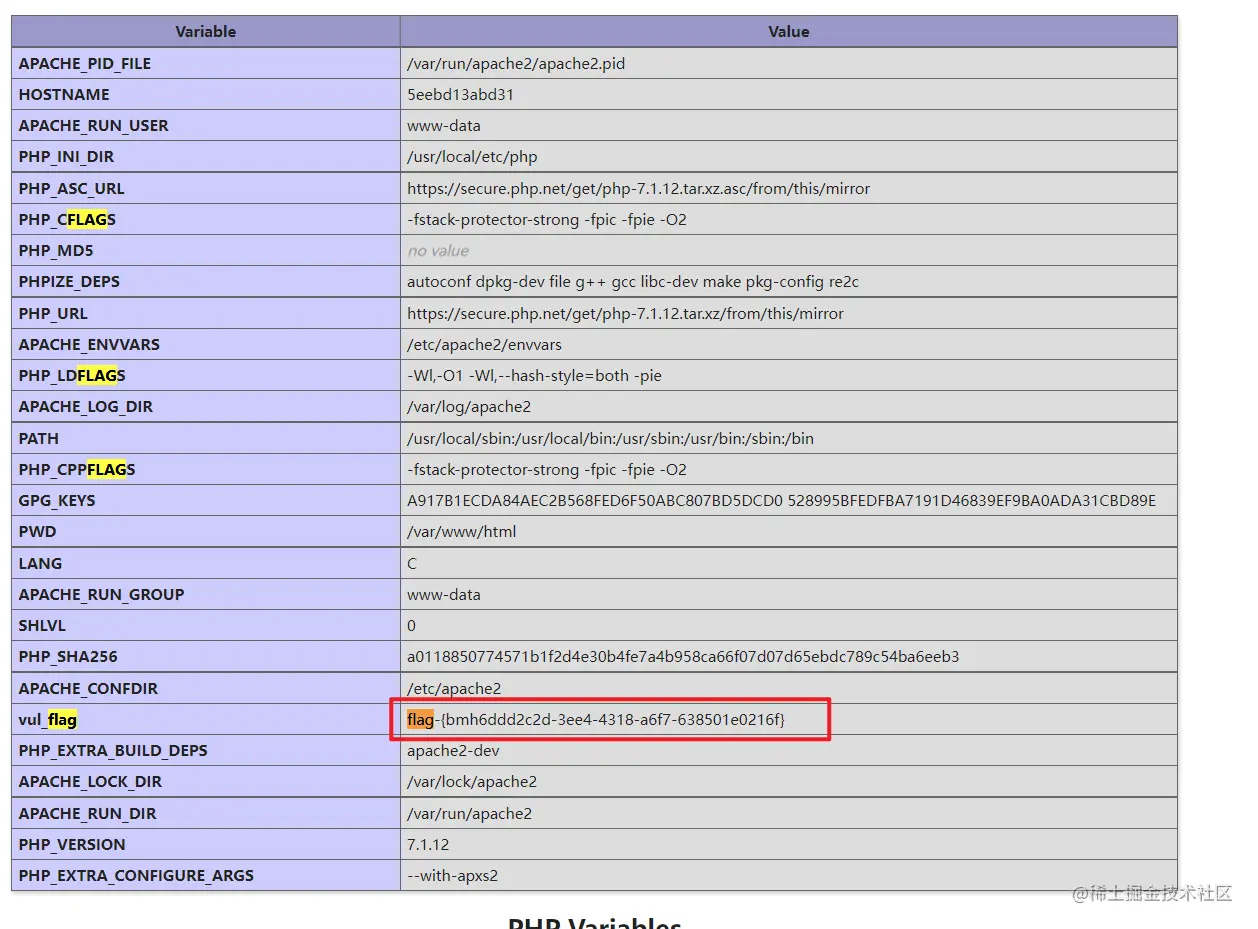Click the php-7.1.12.tar.xz/from/this/mirror value
Image resolution: width=1258 pixels, height=929 pixels.
point(625,314)
